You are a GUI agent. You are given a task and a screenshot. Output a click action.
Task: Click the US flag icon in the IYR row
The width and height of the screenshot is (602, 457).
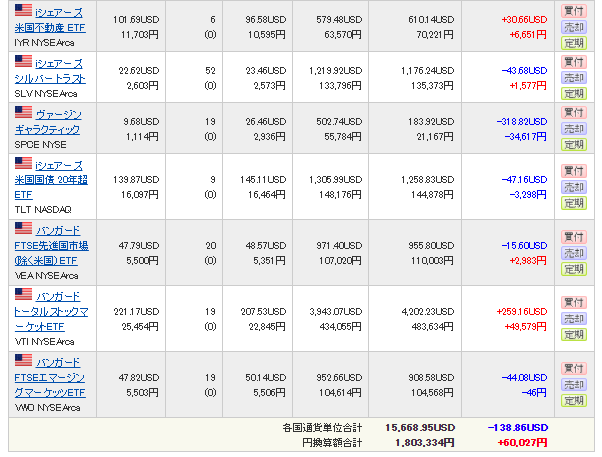click(23, 10)
